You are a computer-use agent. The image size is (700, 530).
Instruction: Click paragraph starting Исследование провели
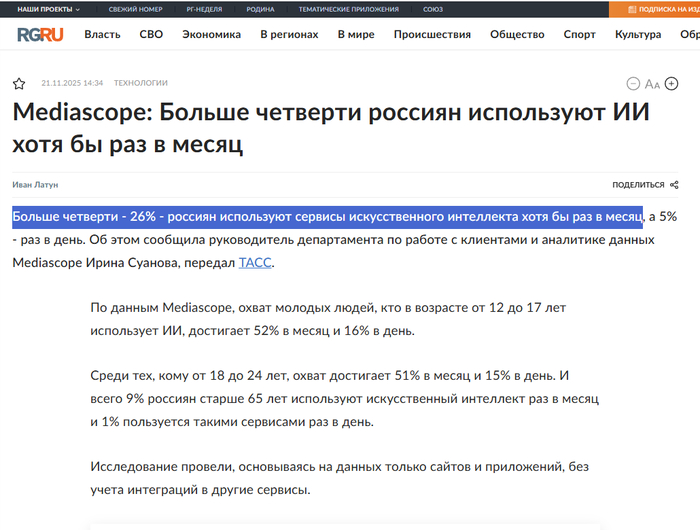tap(339, 478)
